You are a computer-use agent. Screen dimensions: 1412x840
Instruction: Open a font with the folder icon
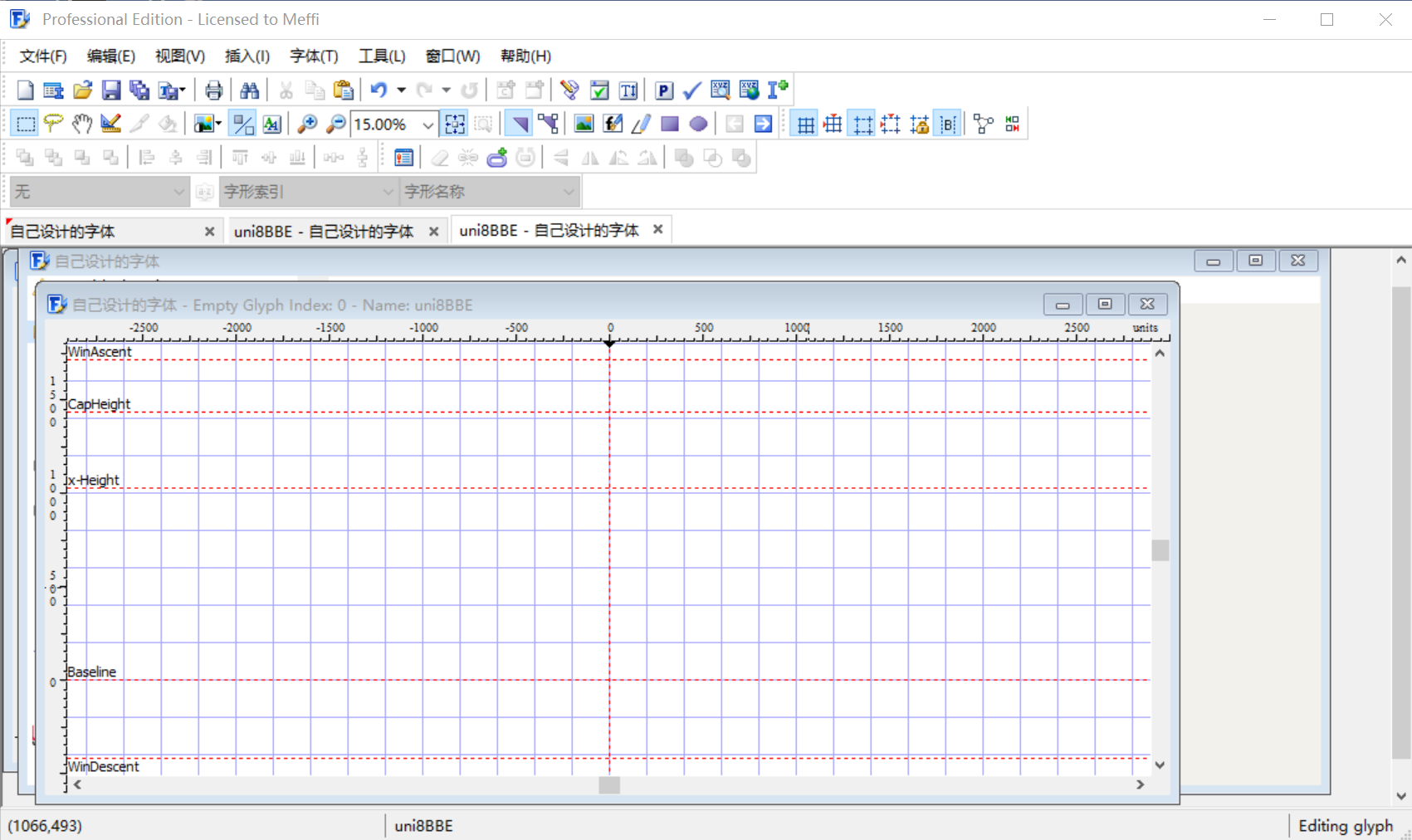pyautogui.click(x=82, y=90)
